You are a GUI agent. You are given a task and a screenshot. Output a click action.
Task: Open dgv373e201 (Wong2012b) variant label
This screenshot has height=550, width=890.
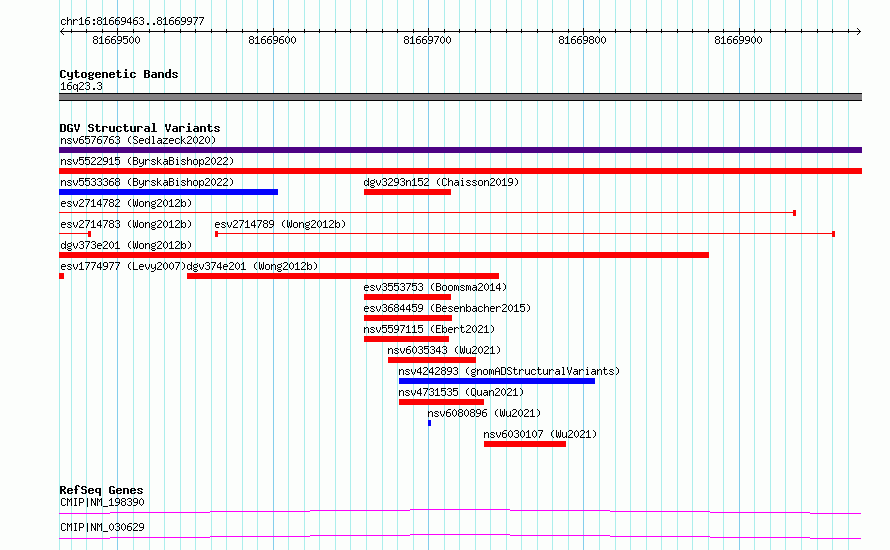tap(126, 245)
